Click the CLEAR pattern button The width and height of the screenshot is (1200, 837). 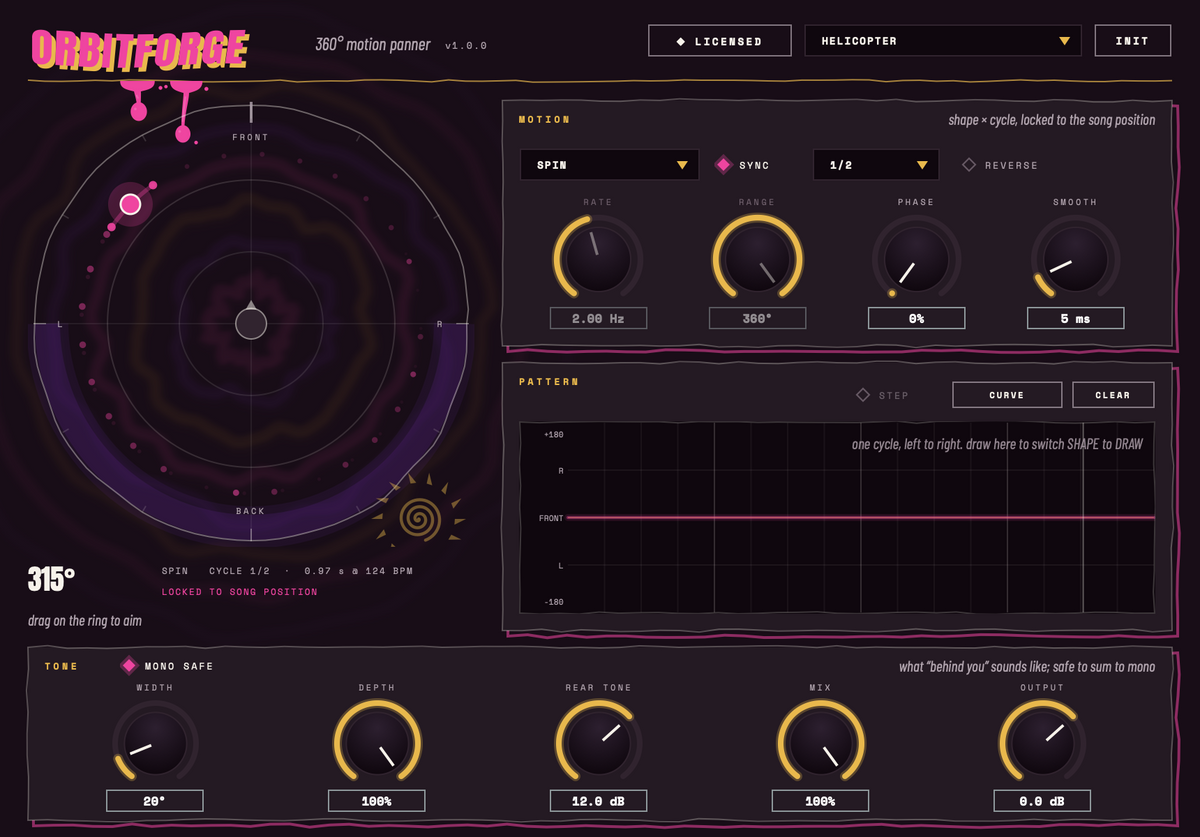point(1113,395)
